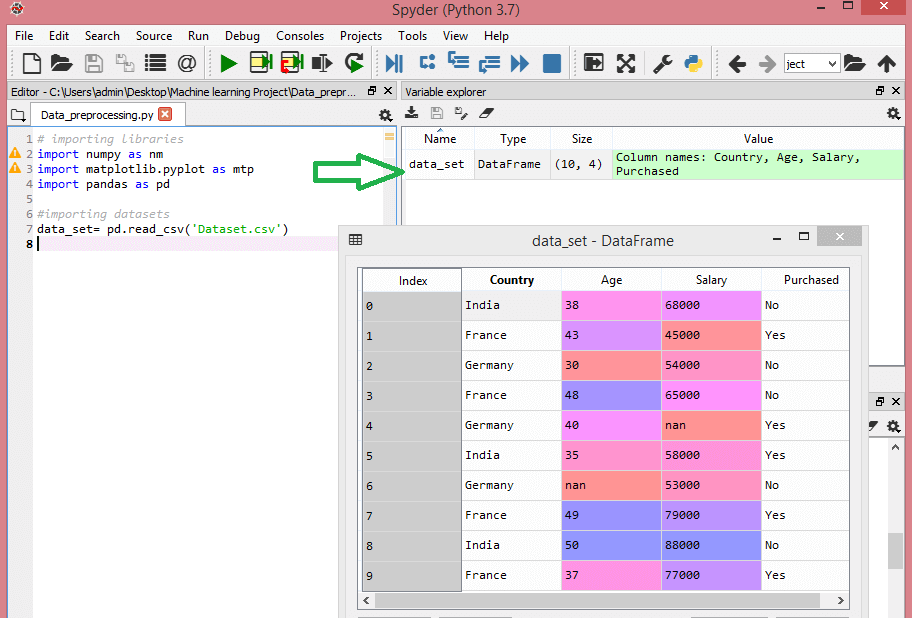Screen dimensions: 912x618
Task: Open the Source menu
Action: click(x=154, y=35)
